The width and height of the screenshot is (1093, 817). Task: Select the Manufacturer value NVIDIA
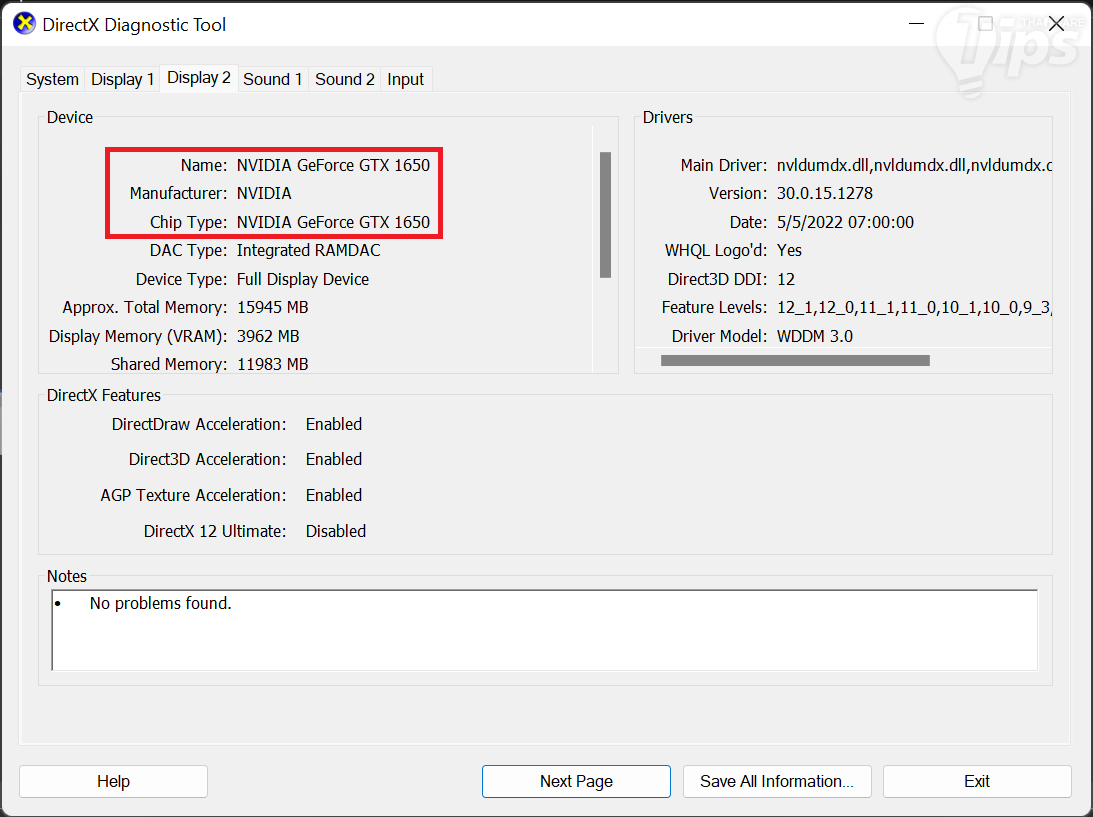[264, 193]
